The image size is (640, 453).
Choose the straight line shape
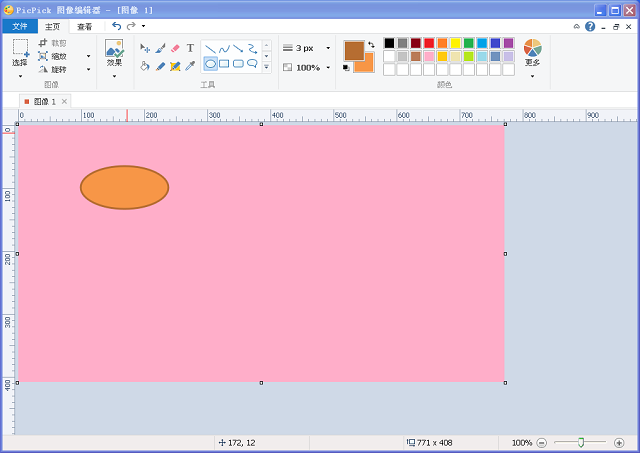click(x=210, y=49)
